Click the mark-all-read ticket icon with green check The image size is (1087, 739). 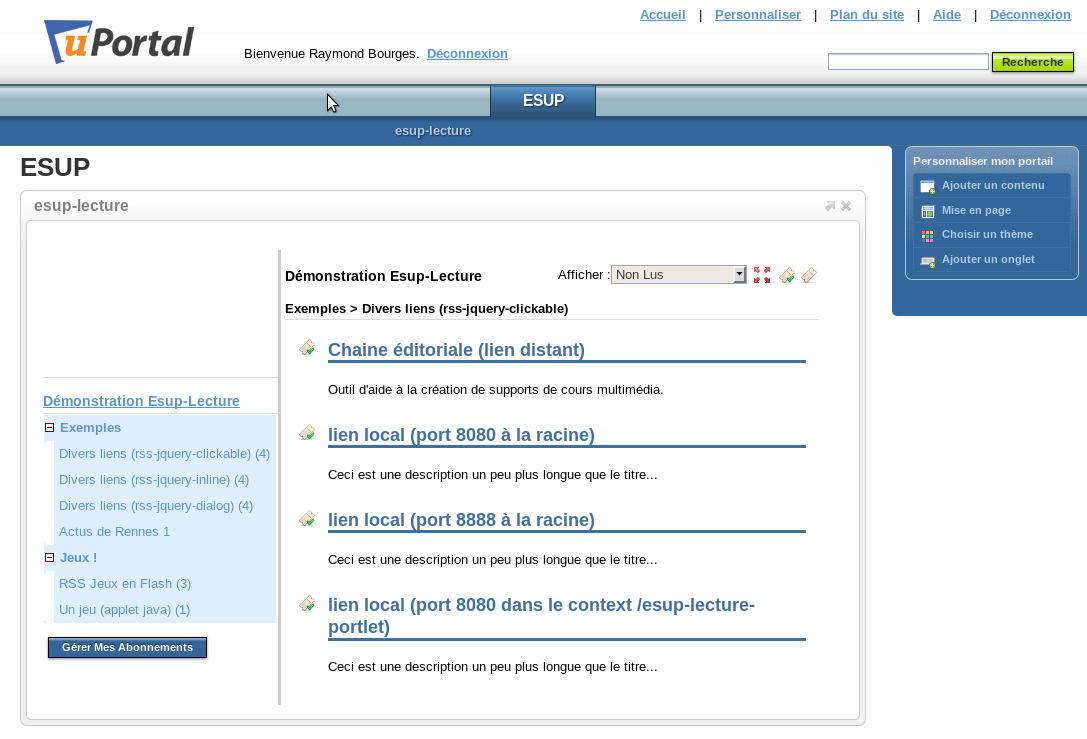click(787, 275)
